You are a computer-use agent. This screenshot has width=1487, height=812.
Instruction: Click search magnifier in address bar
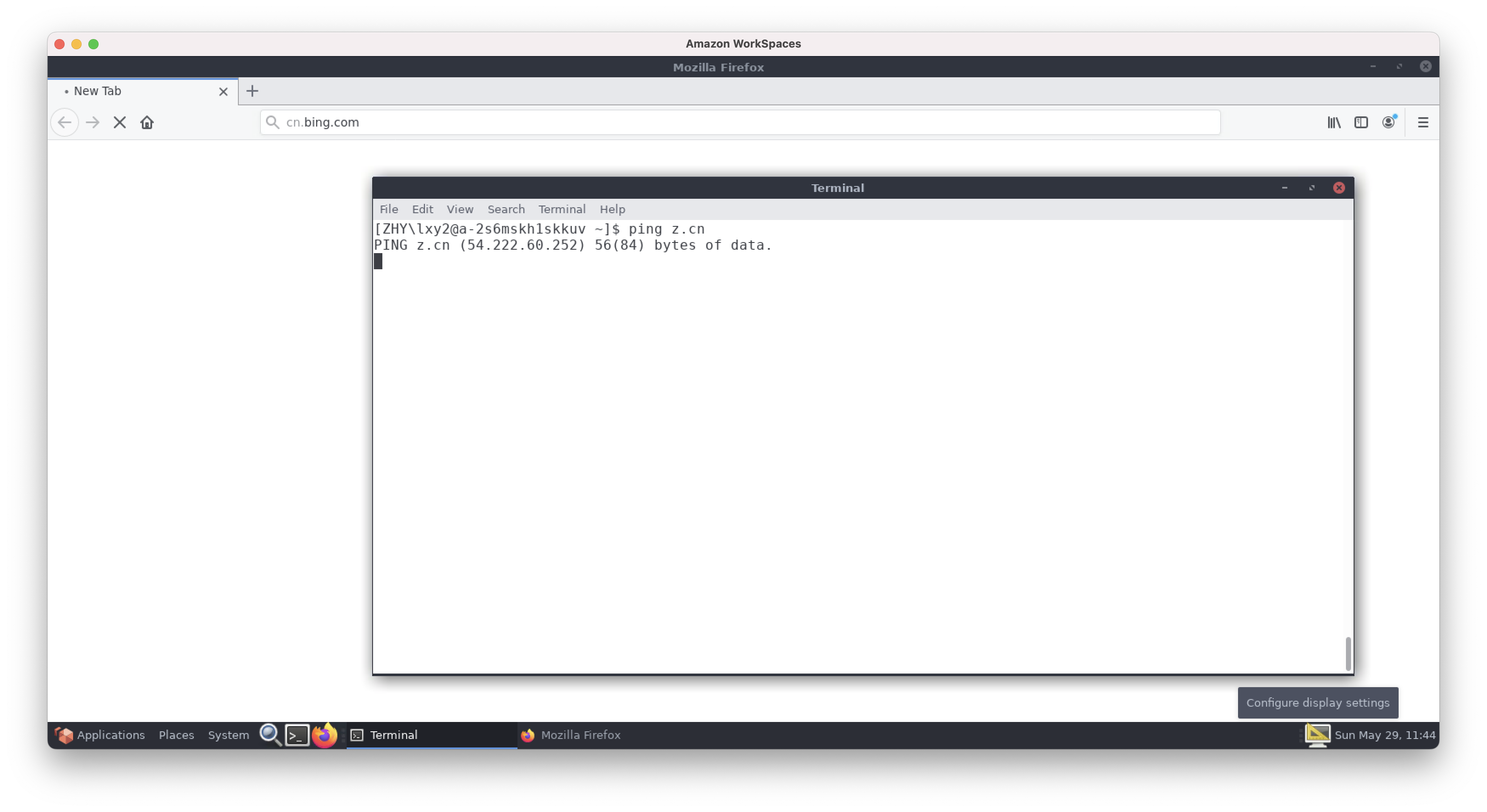[272, 122]
